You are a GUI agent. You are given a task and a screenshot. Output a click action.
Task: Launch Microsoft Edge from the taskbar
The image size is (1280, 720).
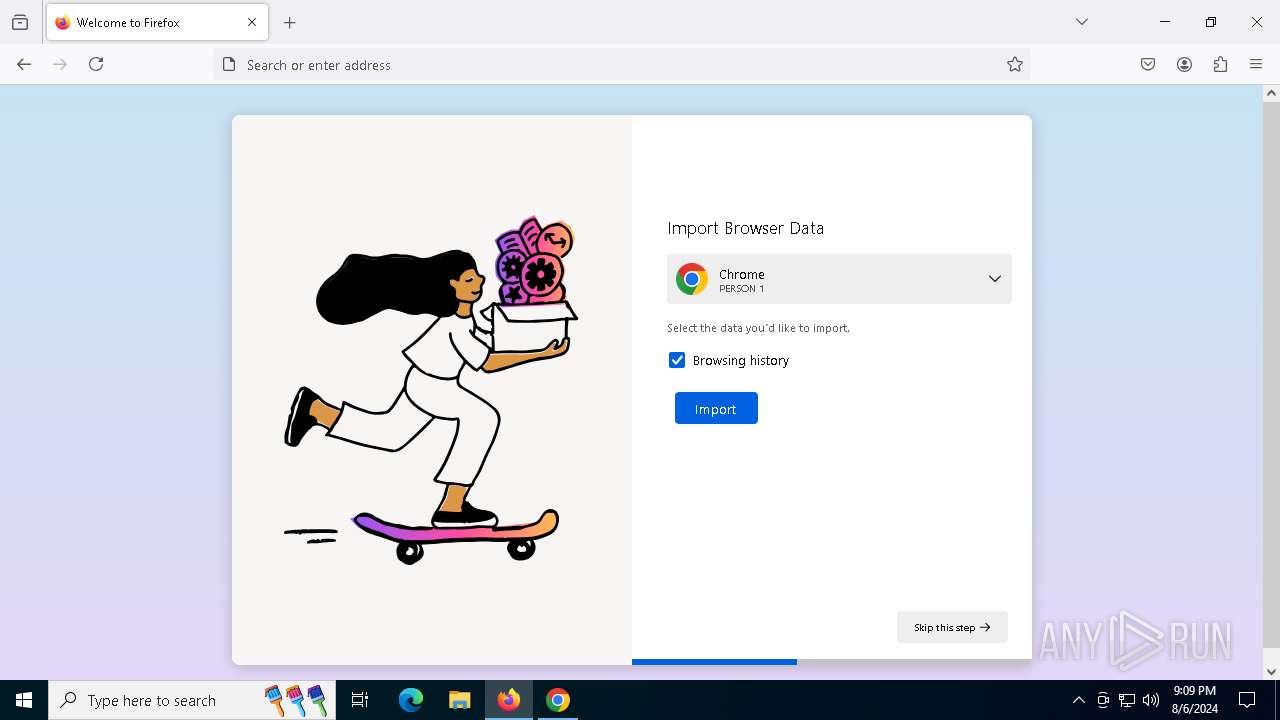coord(411,700)
